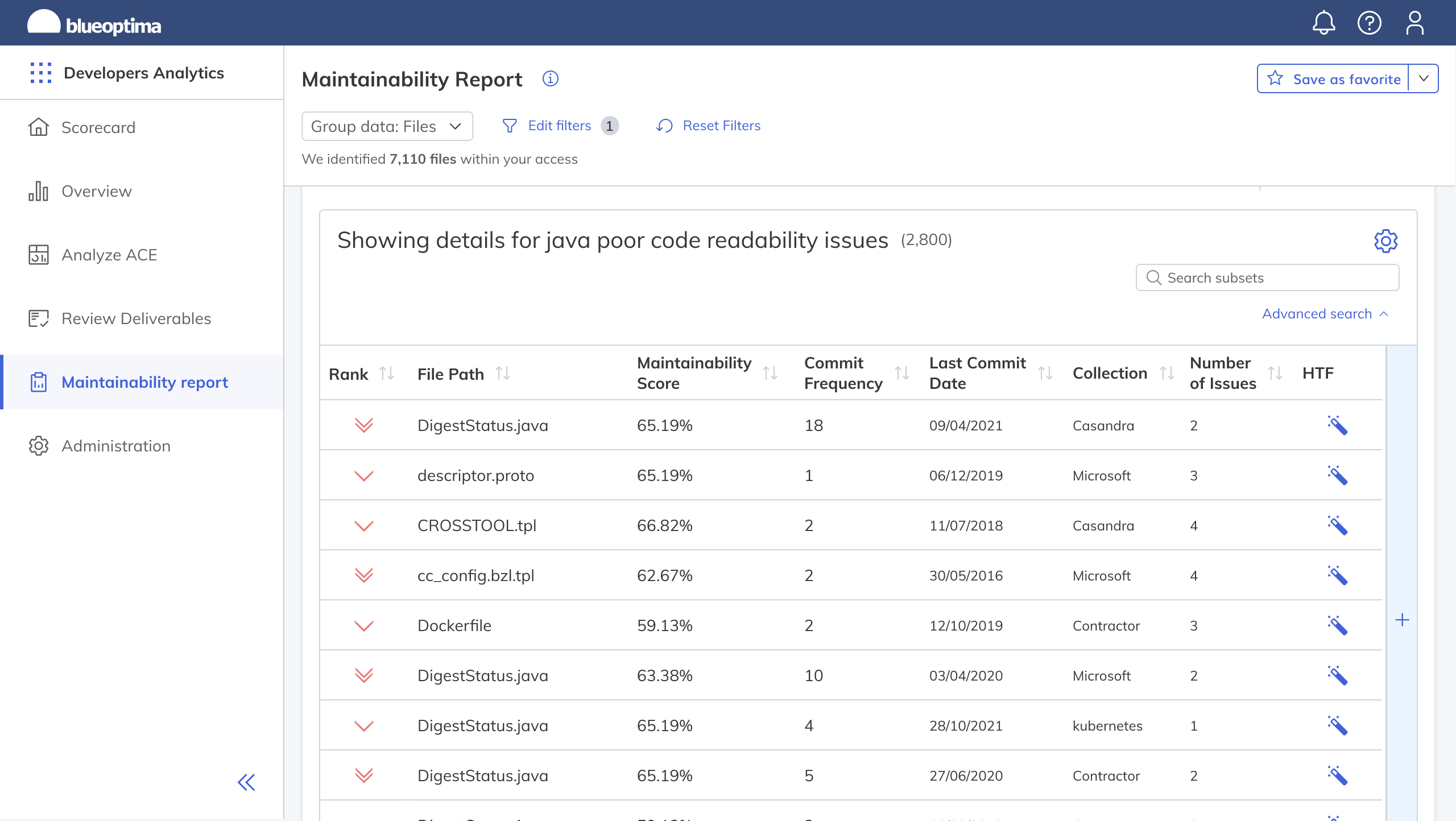Screen dimensions: 1456x821
Task: Click the HTF icon for Dockerfile row
Action: point(1337,625)
